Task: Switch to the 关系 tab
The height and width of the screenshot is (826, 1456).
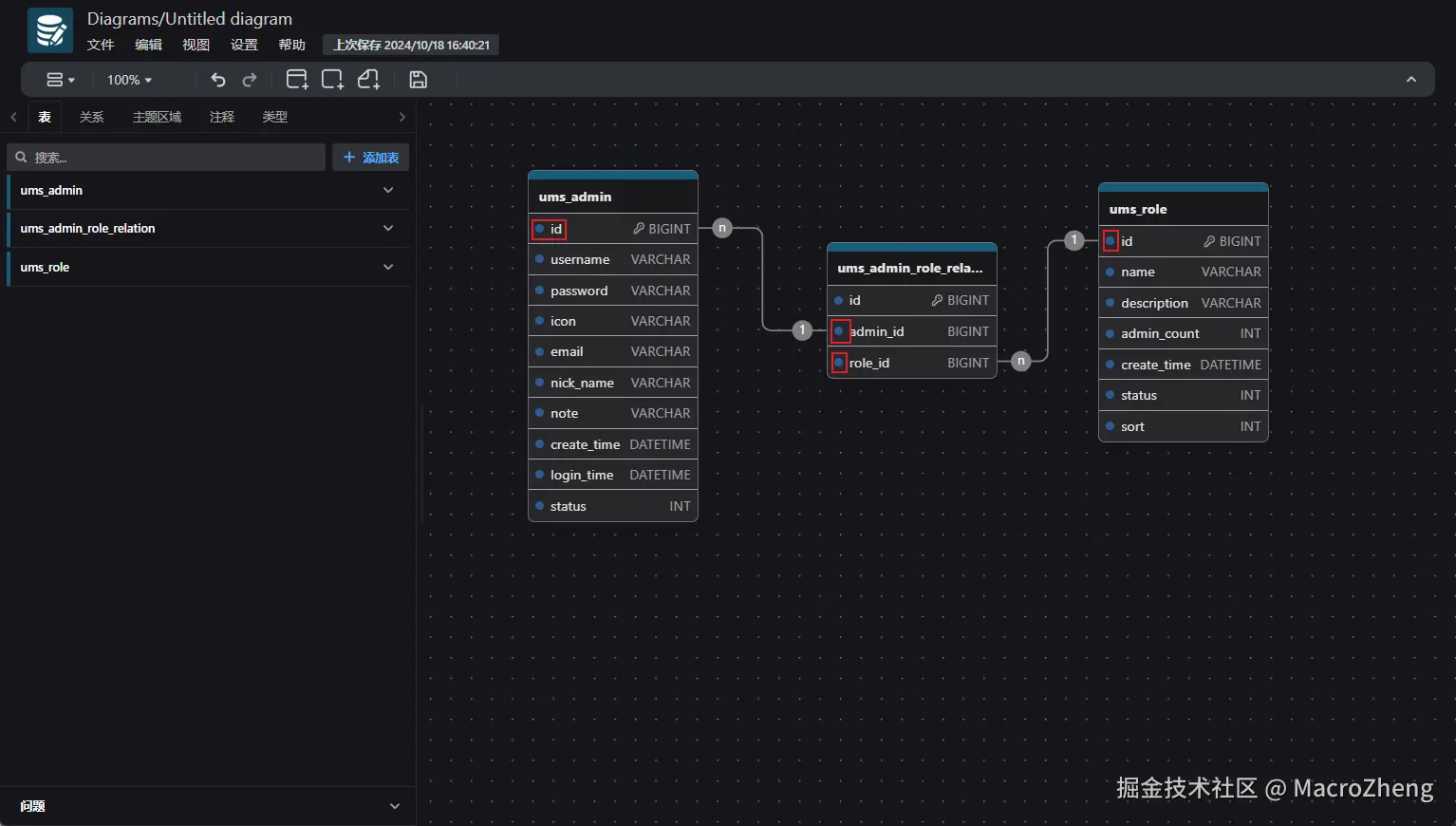Action: (91, 117)
